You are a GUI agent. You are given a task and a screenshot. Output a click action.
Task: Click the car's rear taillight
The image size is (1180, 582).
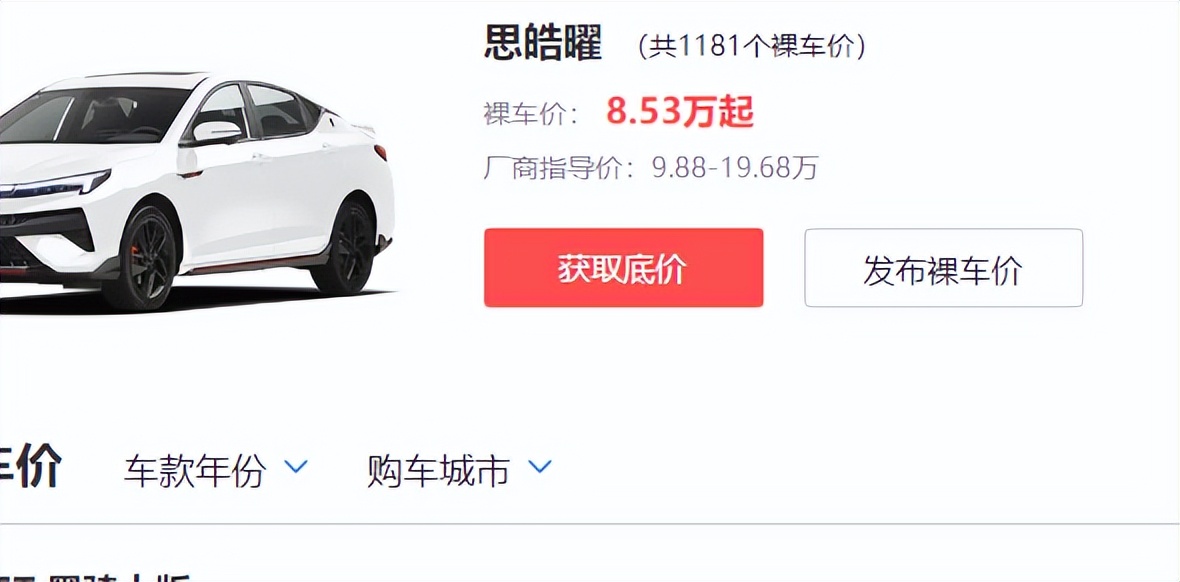click(x=380, y=152)
